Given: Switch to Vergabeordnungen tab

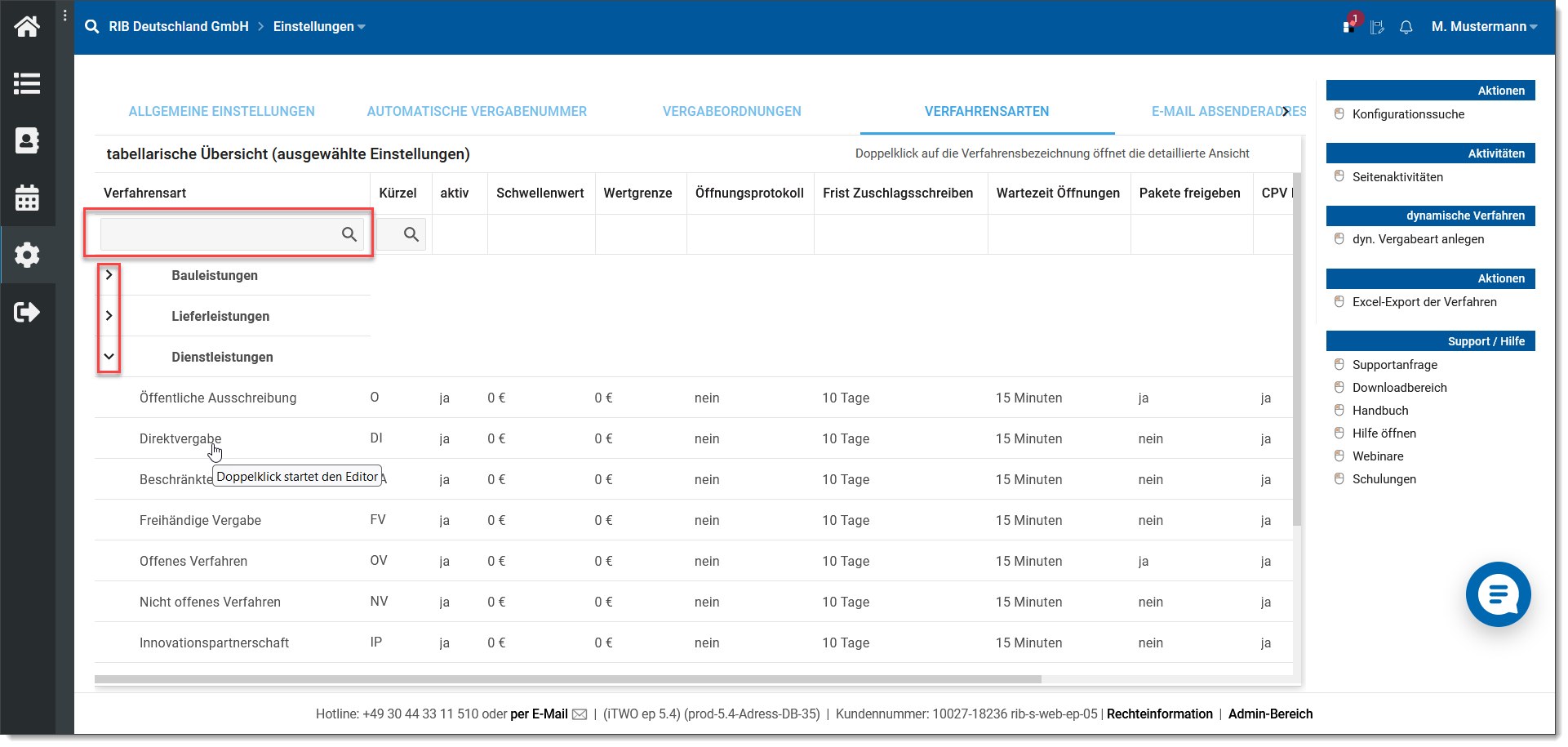Looking at the screenshot, I should 732,112.
